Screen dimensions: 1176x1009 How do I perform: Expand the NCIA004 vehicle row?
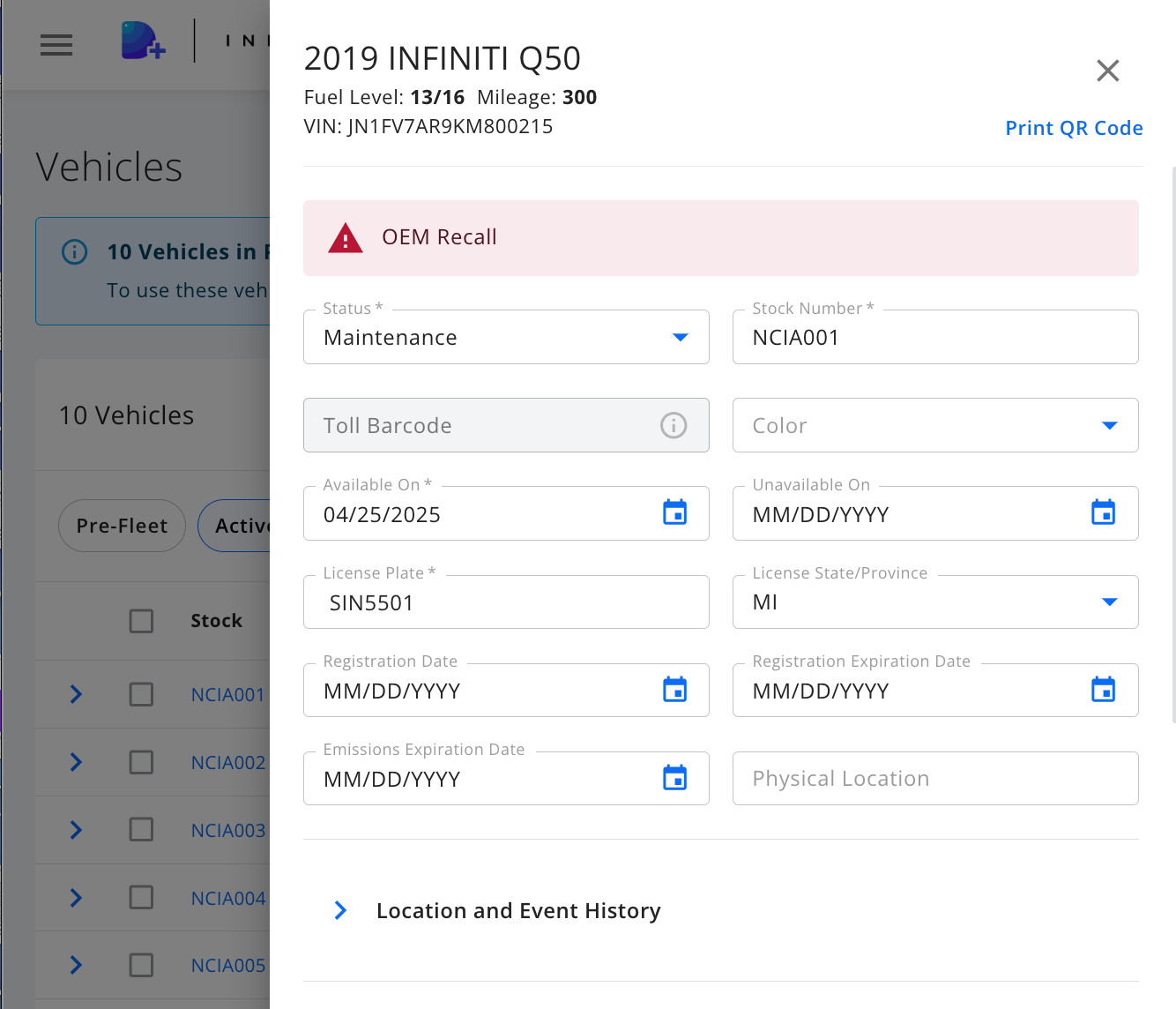(x=76, y=898)
